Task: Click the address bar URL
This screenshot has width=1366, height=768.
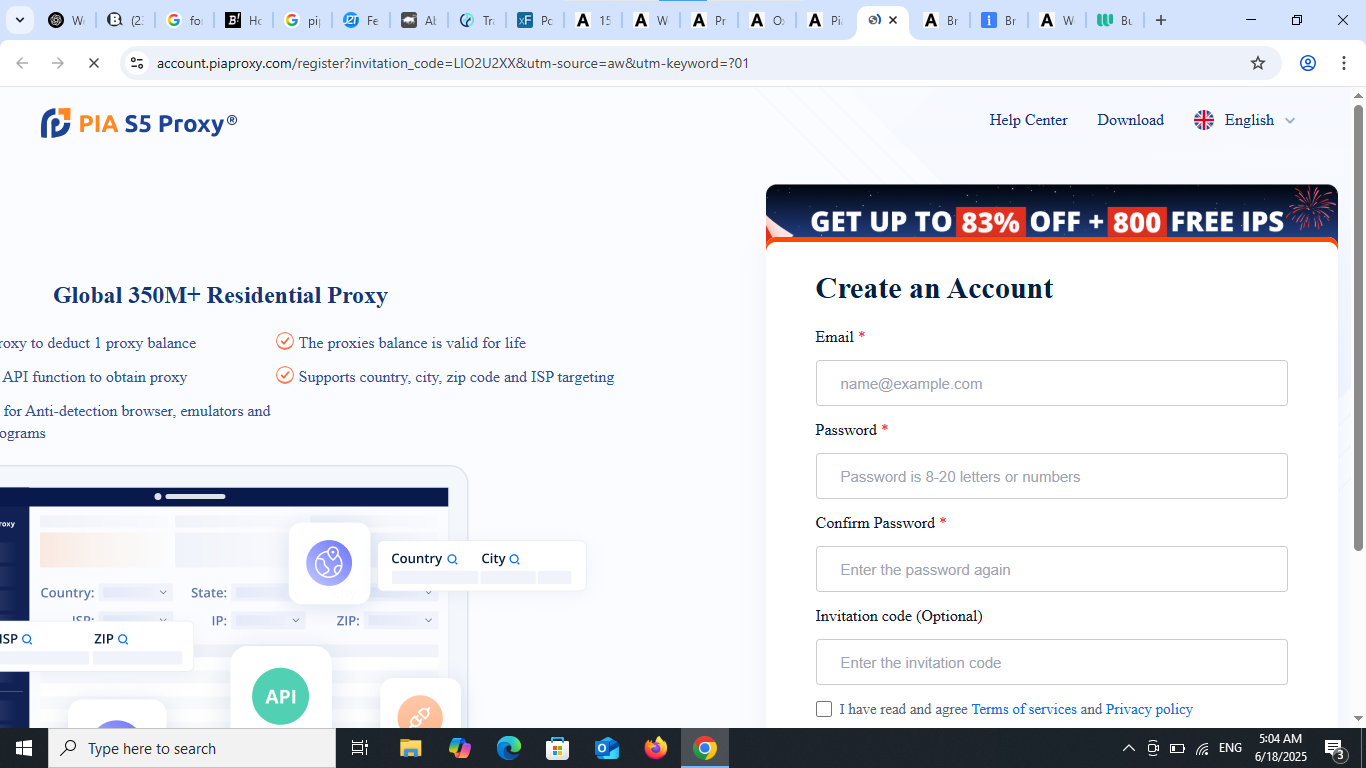Action: click(x=453, y=63)
